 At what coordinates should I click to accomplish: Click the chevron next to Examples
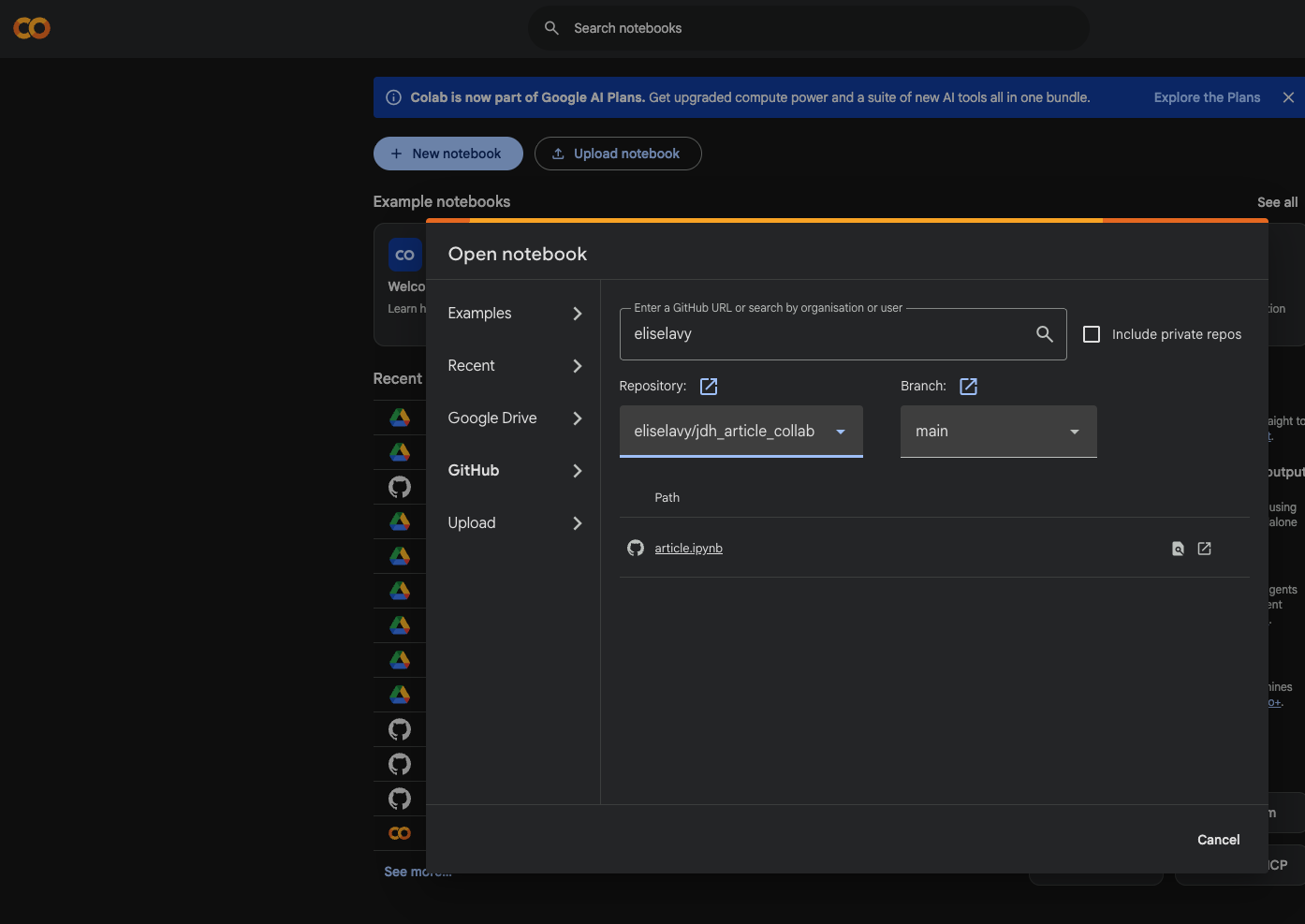point(578,314)
